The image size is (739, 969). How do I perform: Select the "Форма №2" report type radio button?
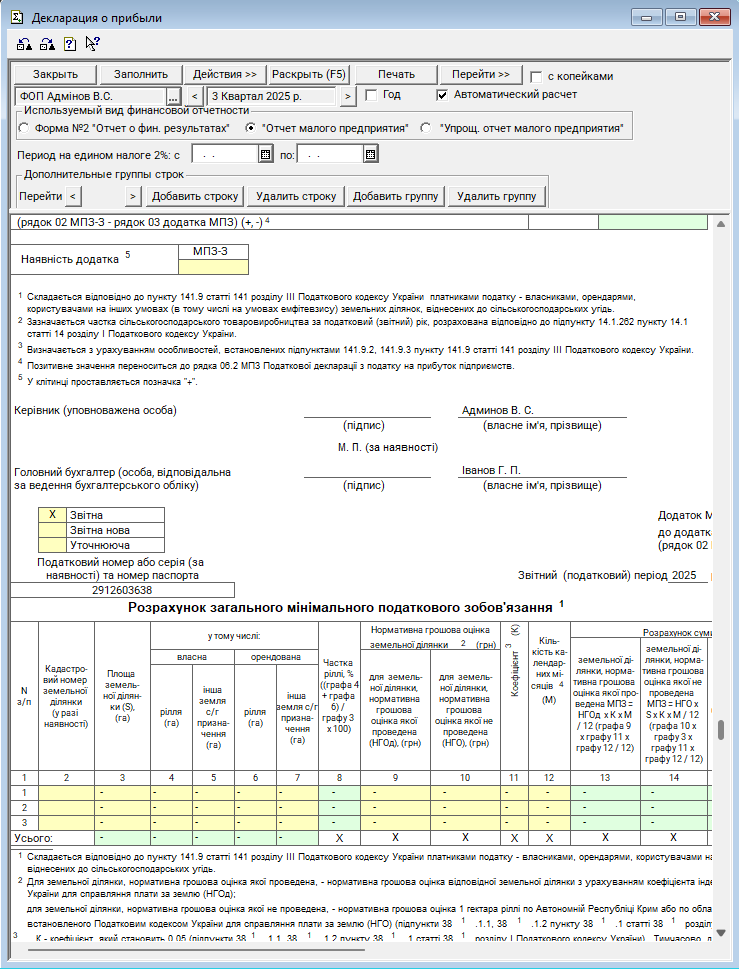24,128
